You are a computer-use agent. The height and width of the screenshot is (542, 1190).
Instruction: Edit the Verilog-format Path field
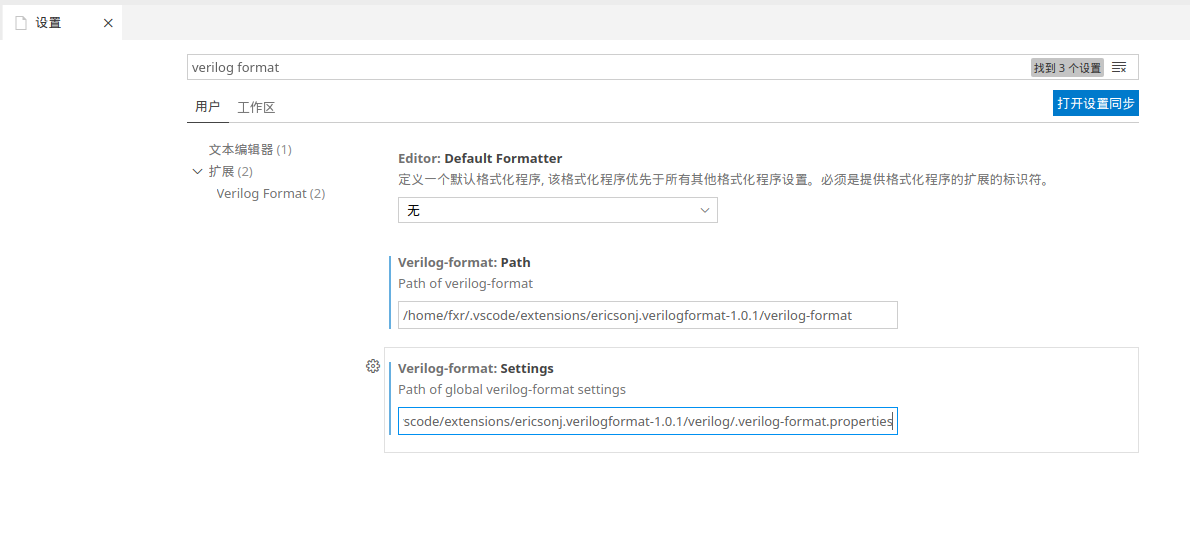647,315
